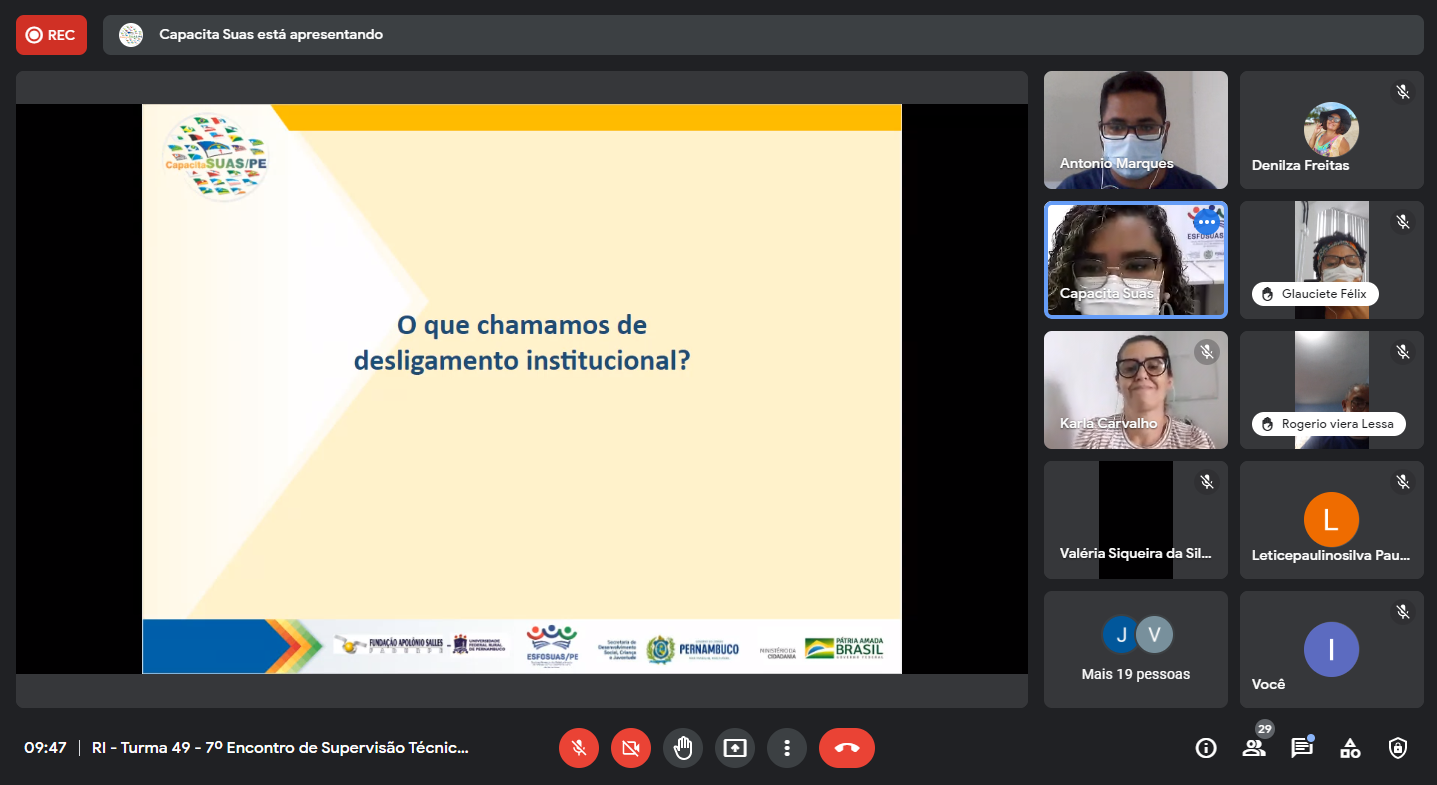Viewport: 1437px width, 785px height.
Task: Open meeting details info icon
Action: pyautogui.click(x=1206, y=748)
